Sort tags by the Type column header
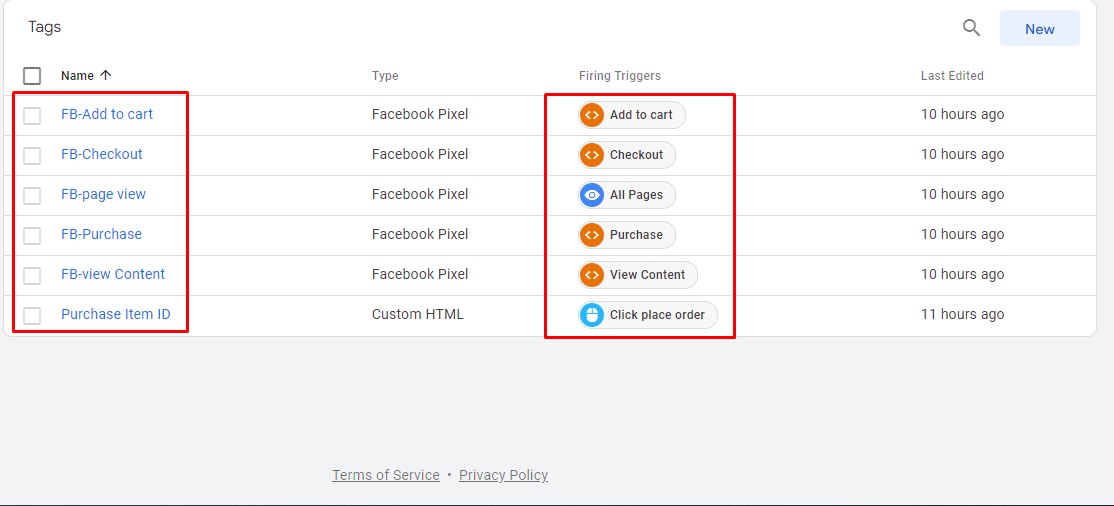Image resolution: width=1114 pixels, height=506 pixels. tap(385, 76)
